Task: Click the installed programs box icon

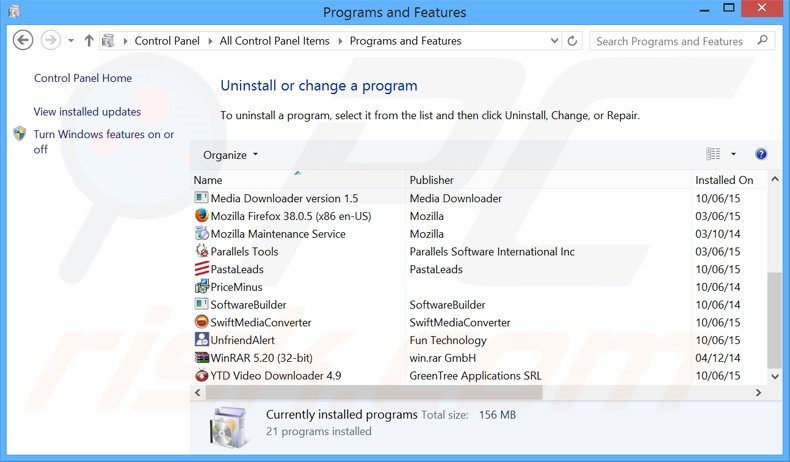Action: tap(229, 427)
